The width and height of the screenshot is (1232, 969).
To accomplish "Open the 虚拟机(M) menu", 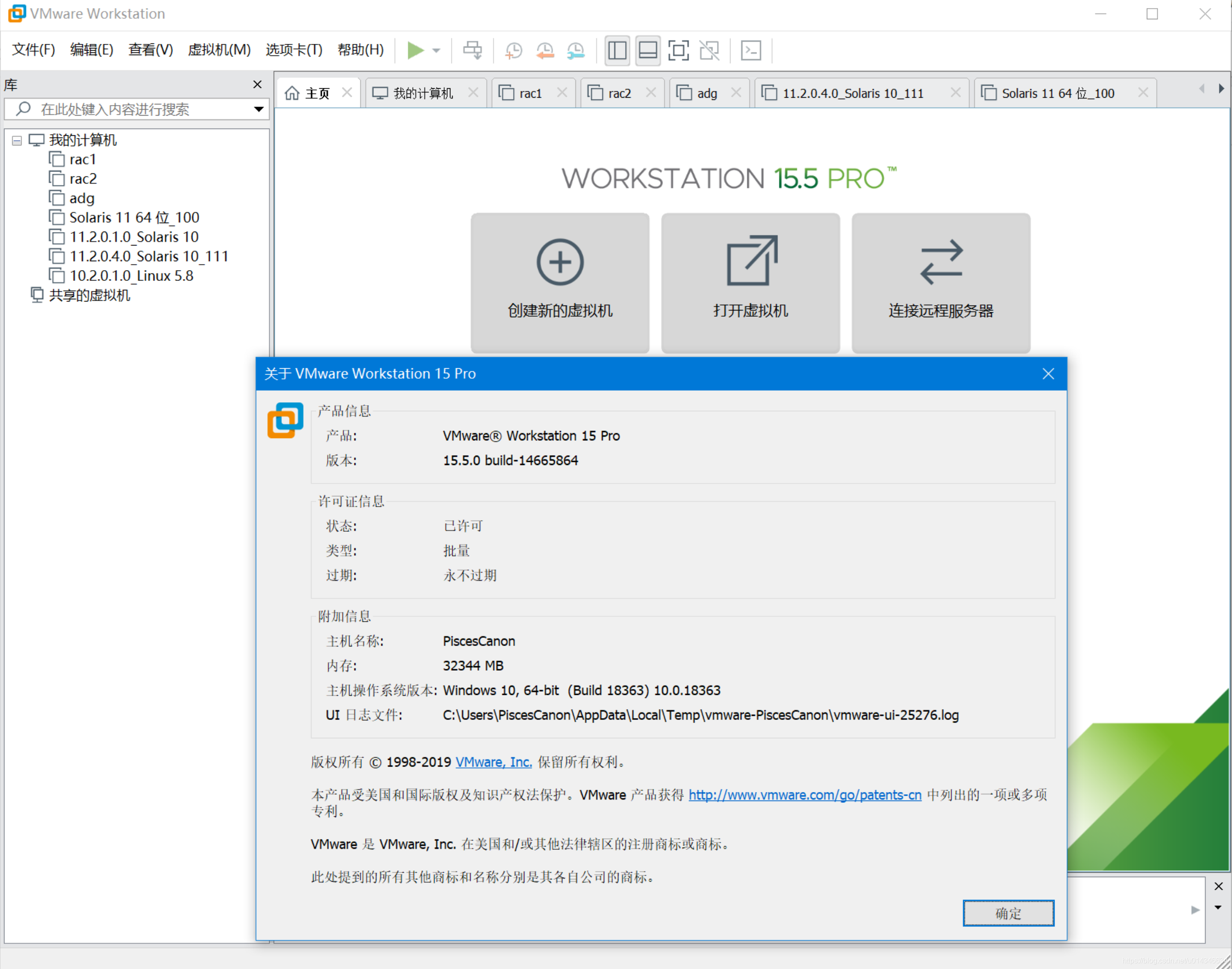I will pos(219,50).
